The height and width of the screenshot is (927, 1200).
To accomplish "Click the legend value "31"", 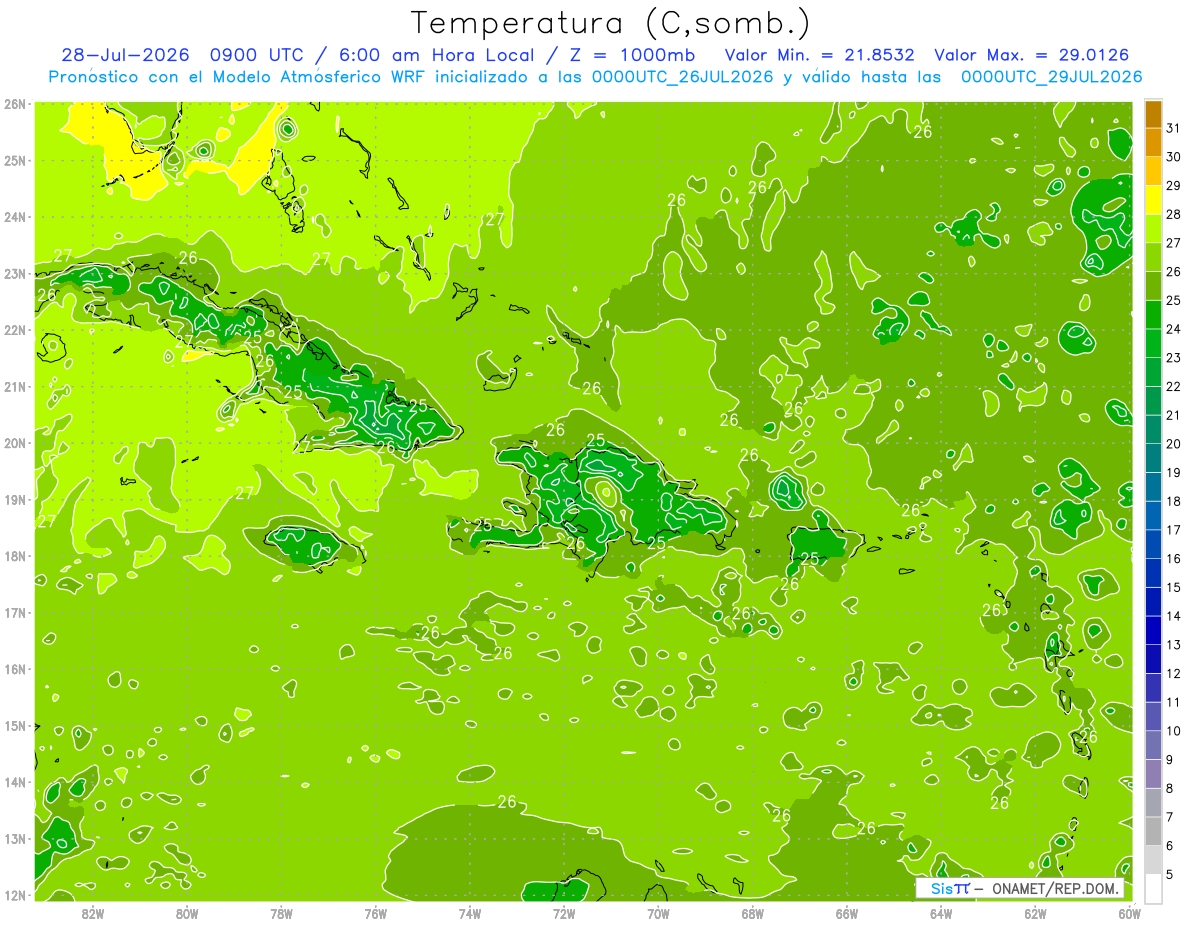I will click(1174, 128).
